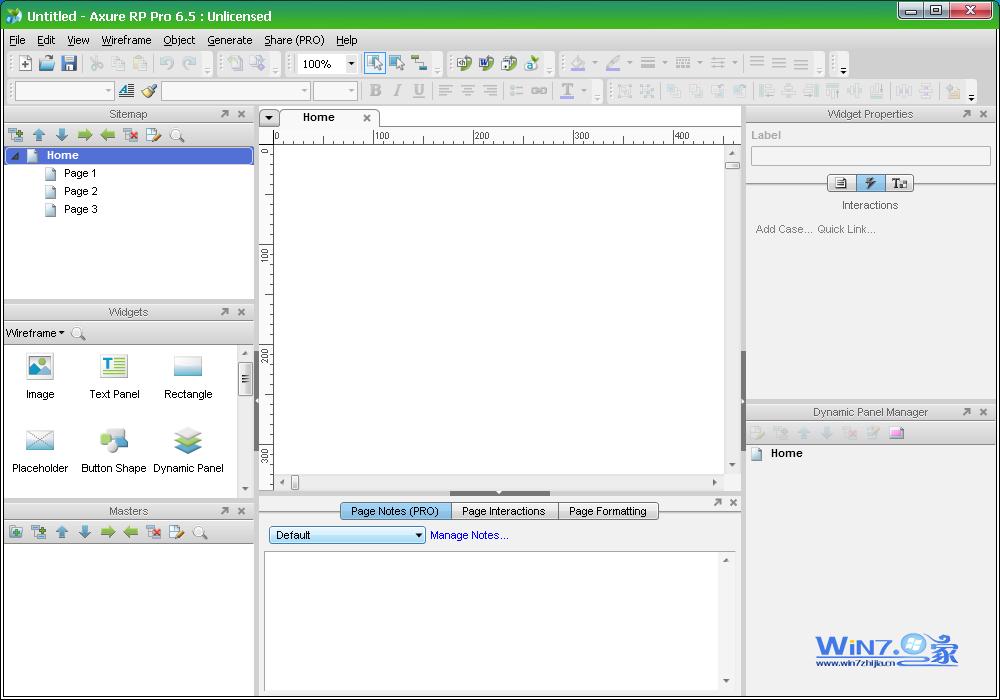1000x700 pixels.
Task: Move the page up in the Sitemap
Action: pos(39,135)
